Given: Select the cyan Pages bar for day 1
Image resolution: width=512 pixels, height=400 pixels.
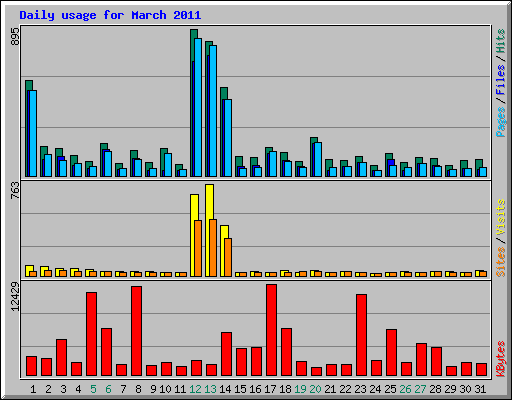Looking at the screenshot, I should pyautogui.click(x=33, y=133).
